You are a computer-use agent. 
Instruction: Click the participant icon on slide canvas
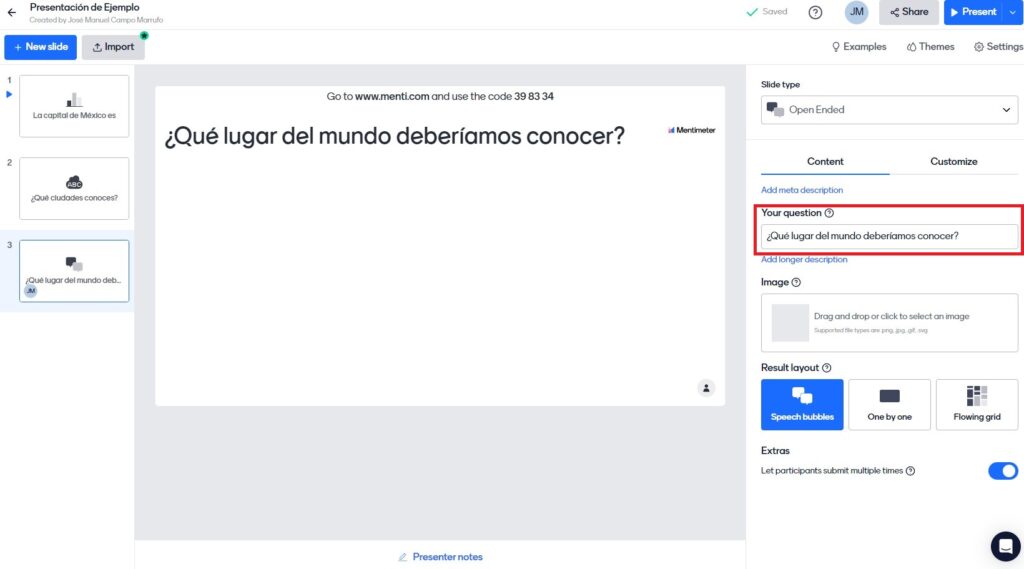706,388
